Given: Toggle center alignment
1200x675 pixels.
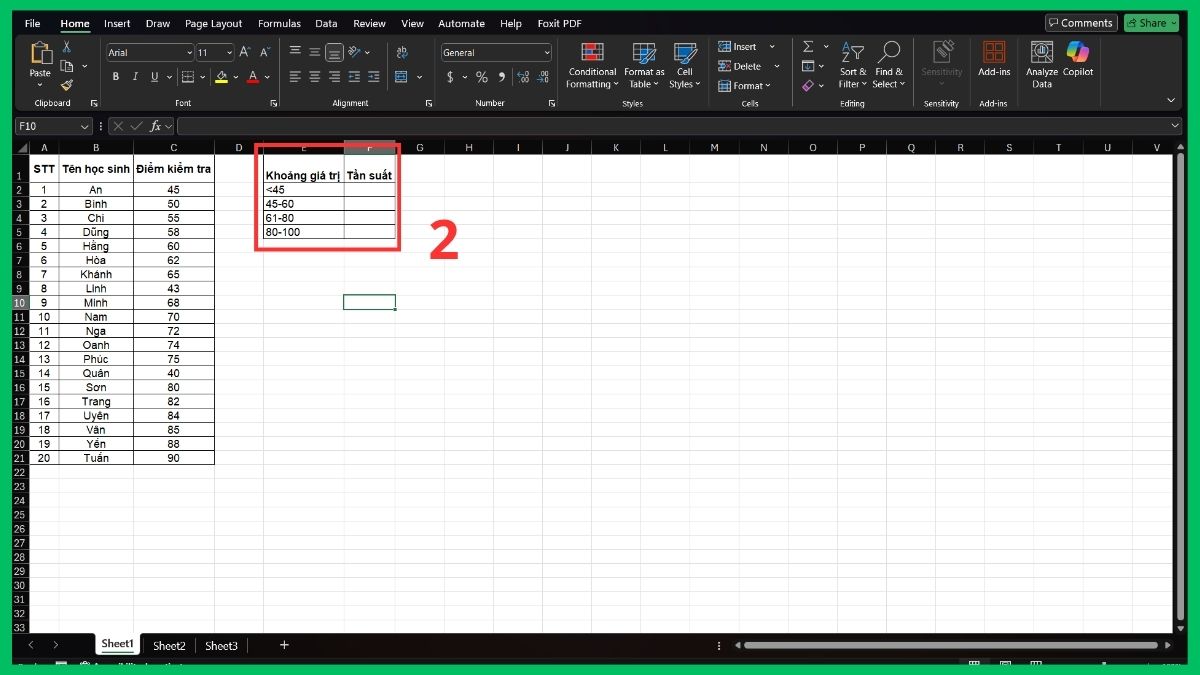Looking at the screenshot, I should pyautogui.click(x=313, y=77).
